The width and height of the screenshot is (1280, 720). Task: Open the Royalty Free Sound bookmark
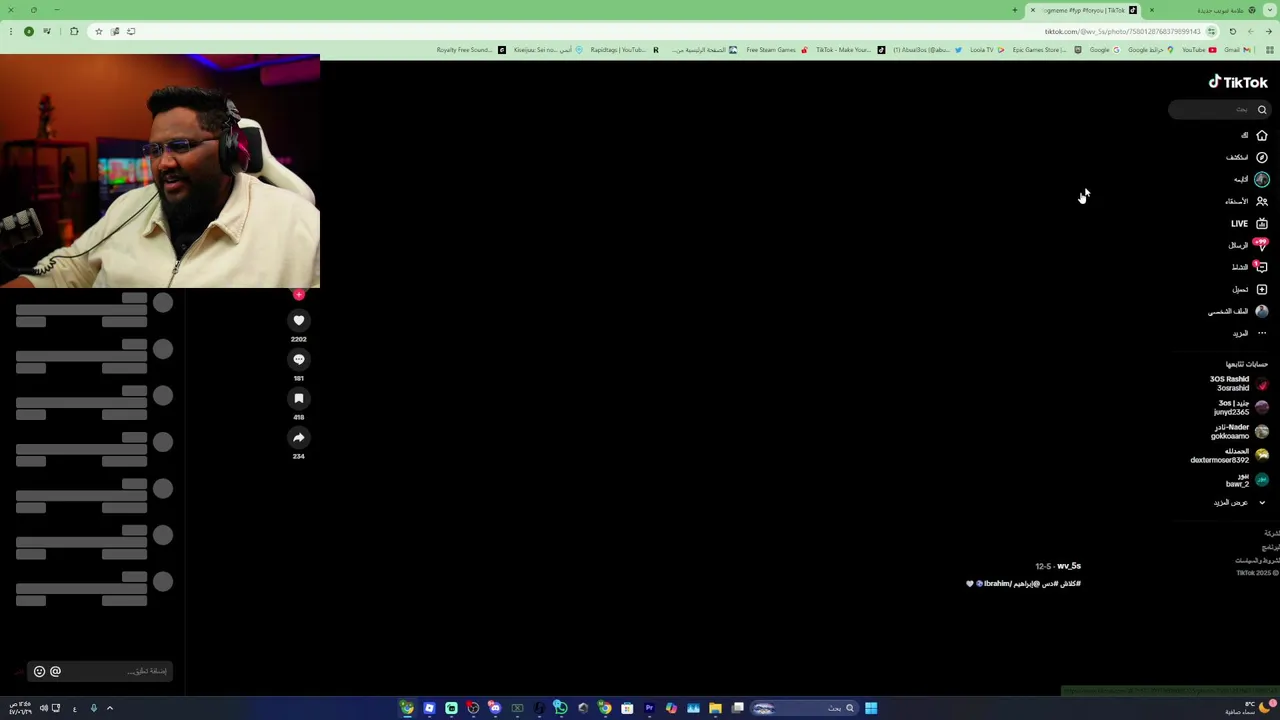471,50
